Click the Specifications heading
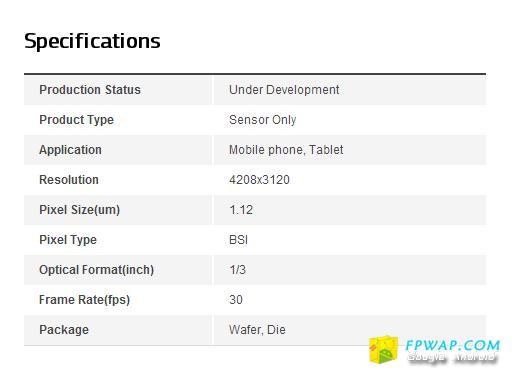Image resolution: width=521 pixels, height=379 pixels. tap(92, 41)
